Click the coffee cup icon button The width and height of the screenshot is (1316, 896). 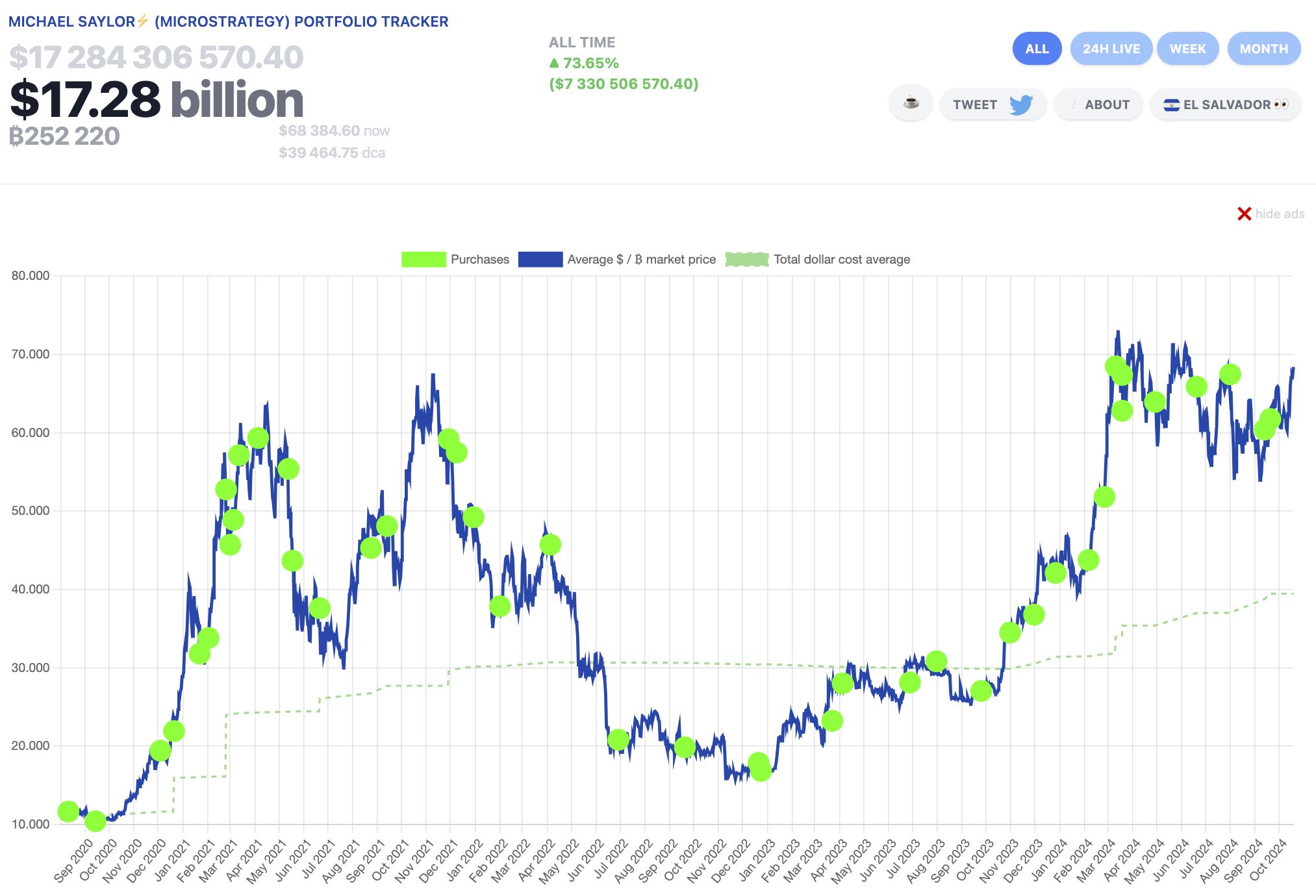pos(911,104)
